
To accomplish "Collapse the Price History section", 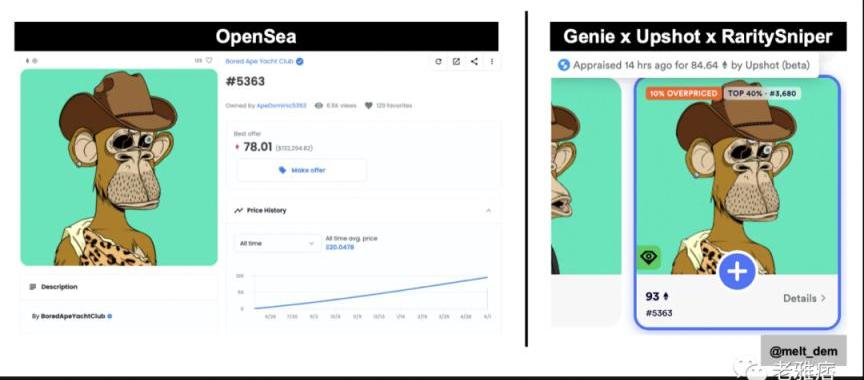I will [x=488, y=210].
